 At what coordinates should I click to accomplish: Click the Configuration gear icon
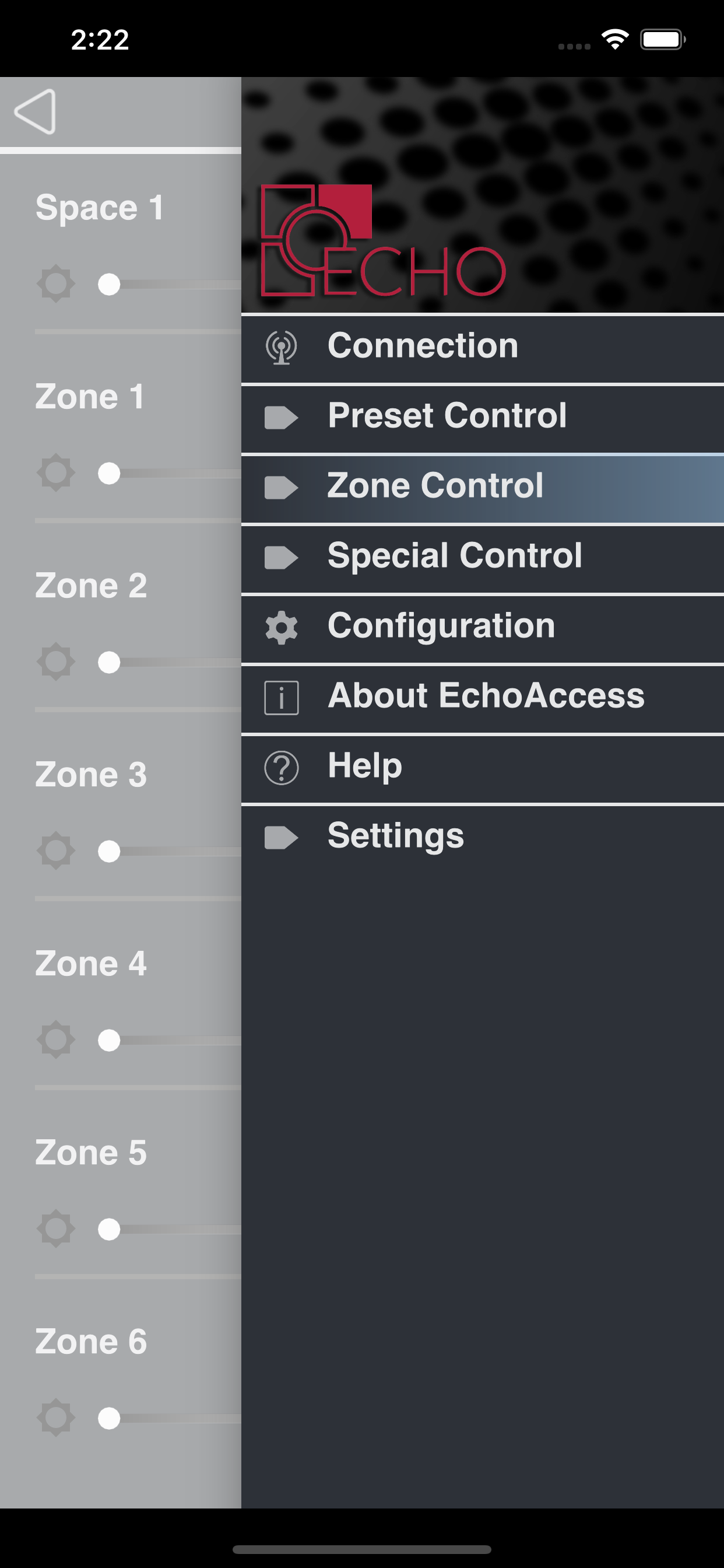280,626
